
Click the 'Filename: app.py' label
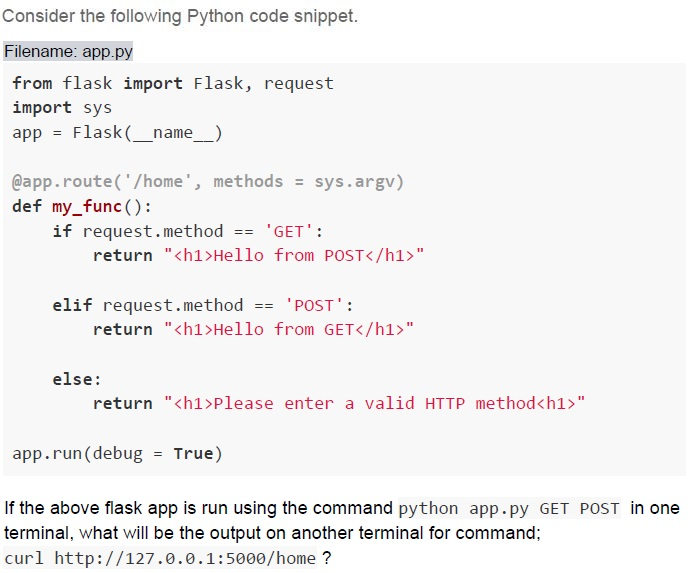click(x=68, y=52)
